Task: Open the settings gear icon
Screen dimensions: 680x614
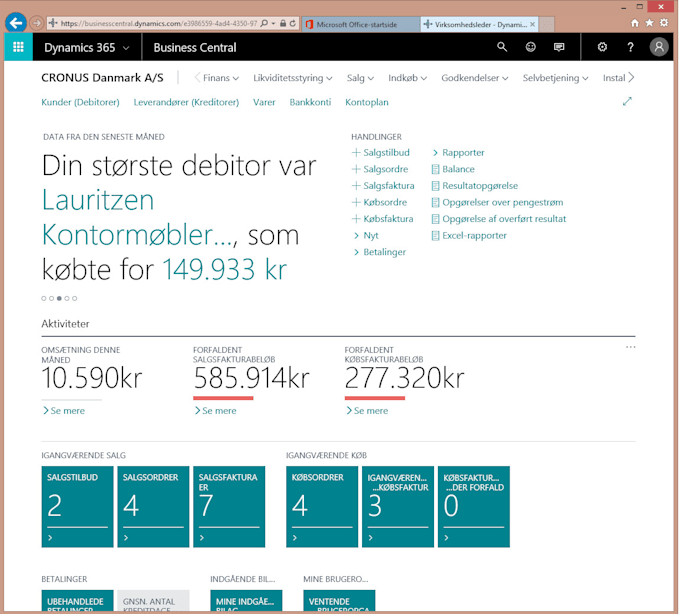Action: point(602,47)
